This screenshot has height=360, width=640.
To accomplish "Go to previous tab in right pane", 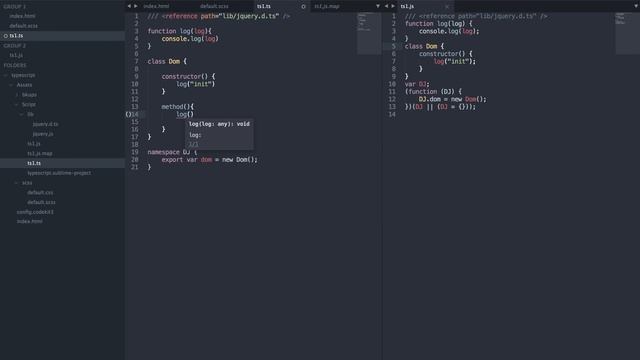I will [x=386, y=6].
